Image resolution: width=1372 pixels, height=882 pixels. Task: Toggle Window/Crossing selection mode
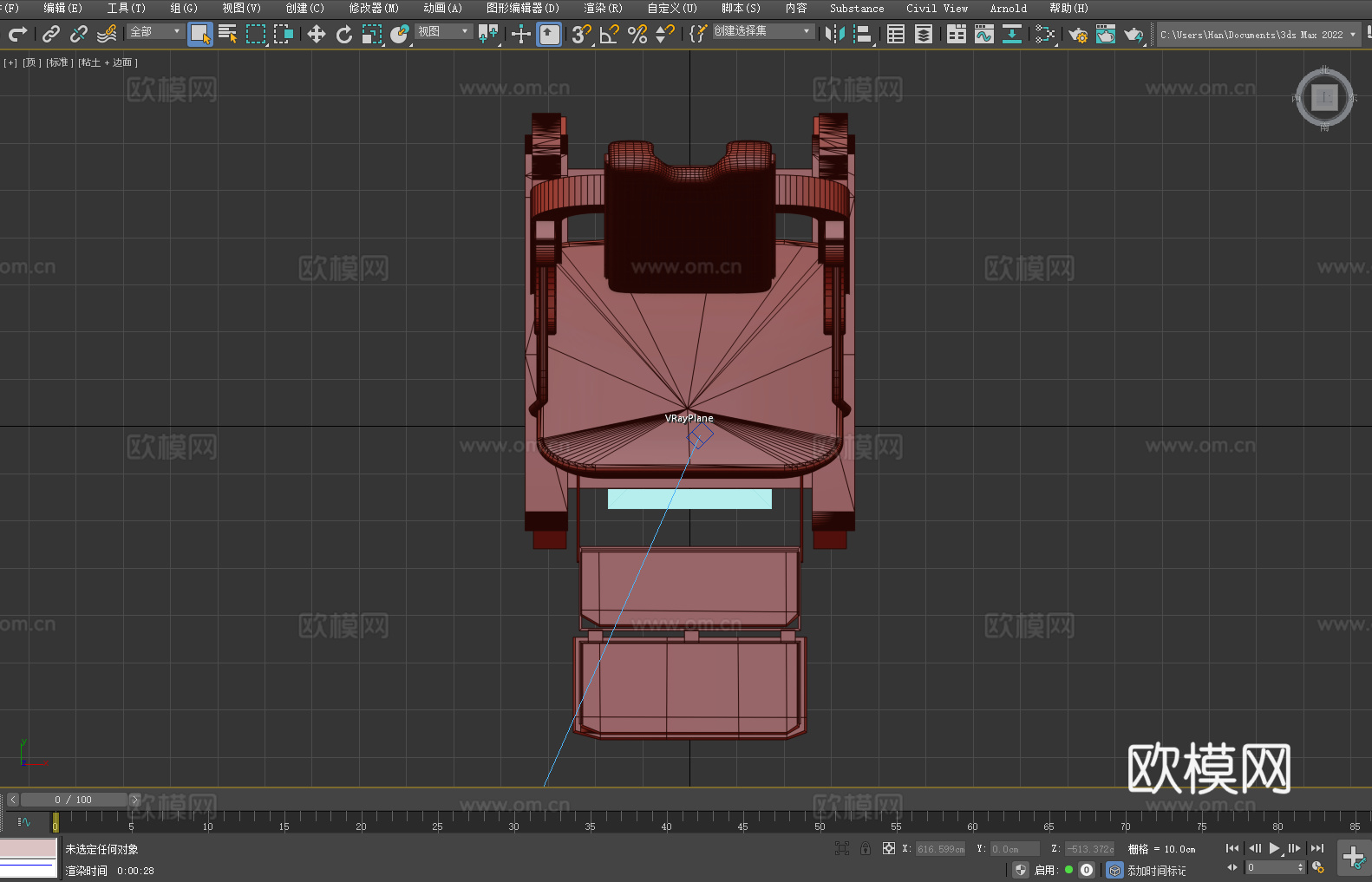284,34
